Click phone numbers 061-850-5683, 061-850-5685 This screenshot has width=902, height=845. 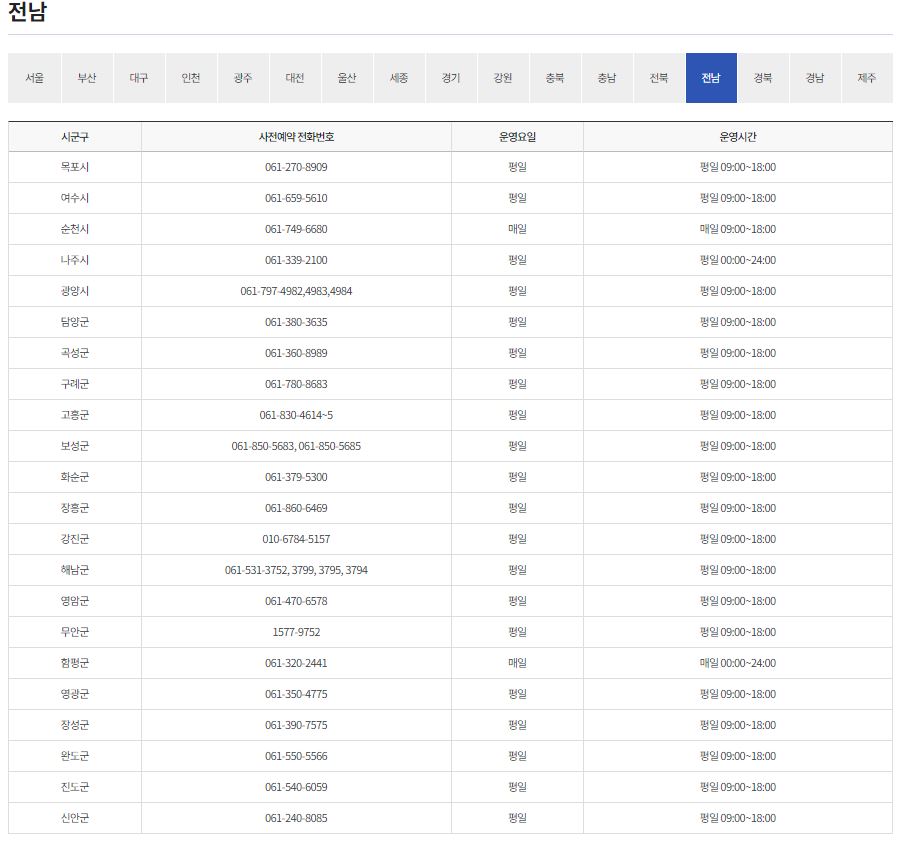pos(296,447)
